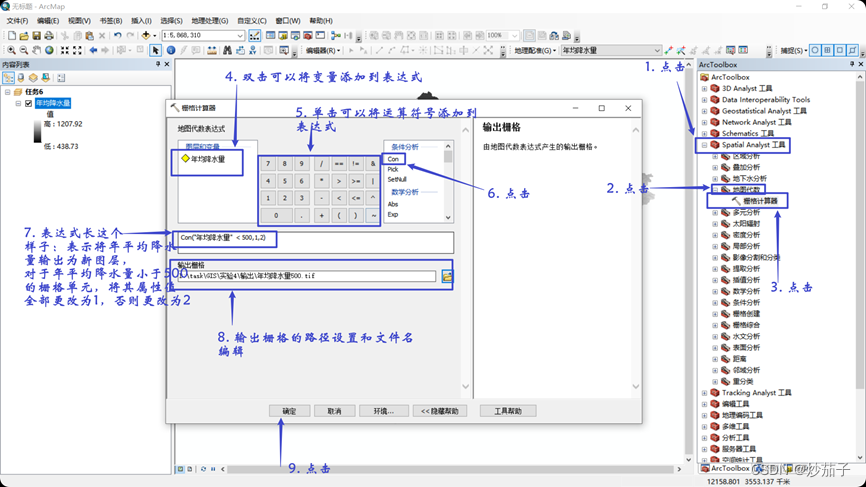This screenshot has width=866, height=487.
Task: Enable point snapping
Action: (815, 50)
